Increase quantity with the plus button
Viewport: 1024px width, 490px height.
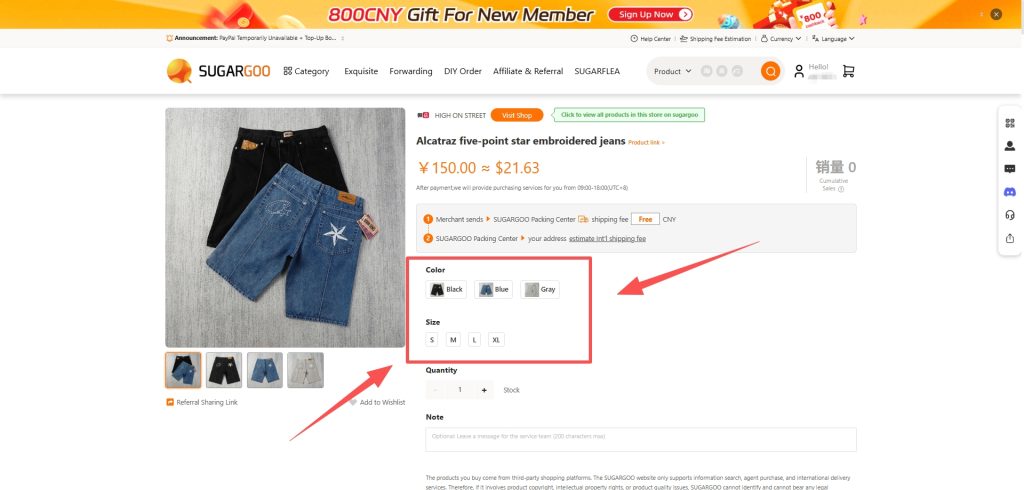tap(484, 390)
